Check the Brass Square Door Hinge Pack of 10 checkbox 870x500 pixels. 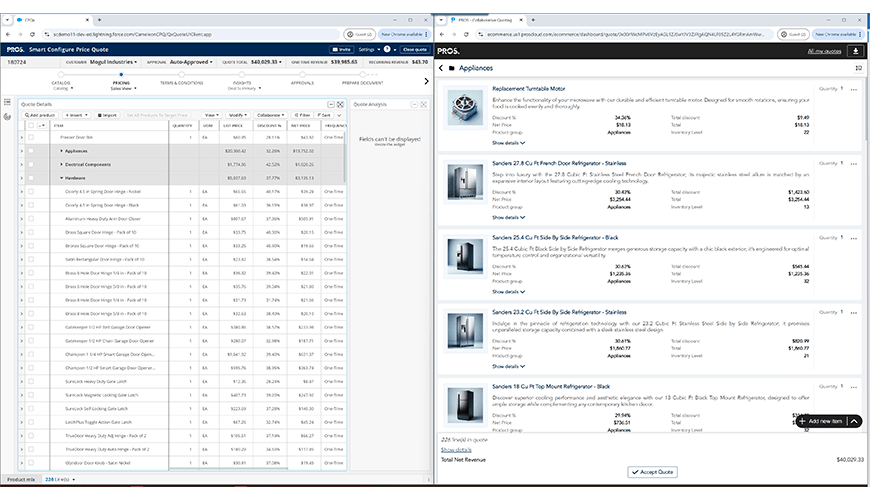pyautogui.click(x=31, y=233)
